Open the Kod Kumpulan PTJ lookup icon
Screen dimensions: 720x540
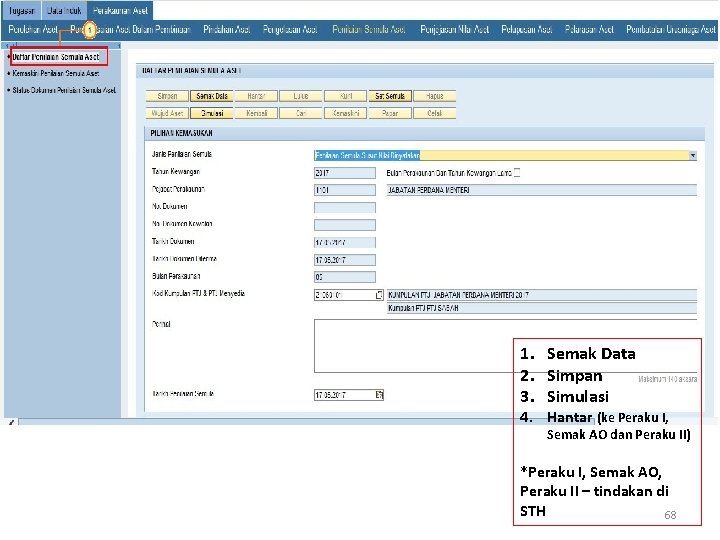click(379, 295)
